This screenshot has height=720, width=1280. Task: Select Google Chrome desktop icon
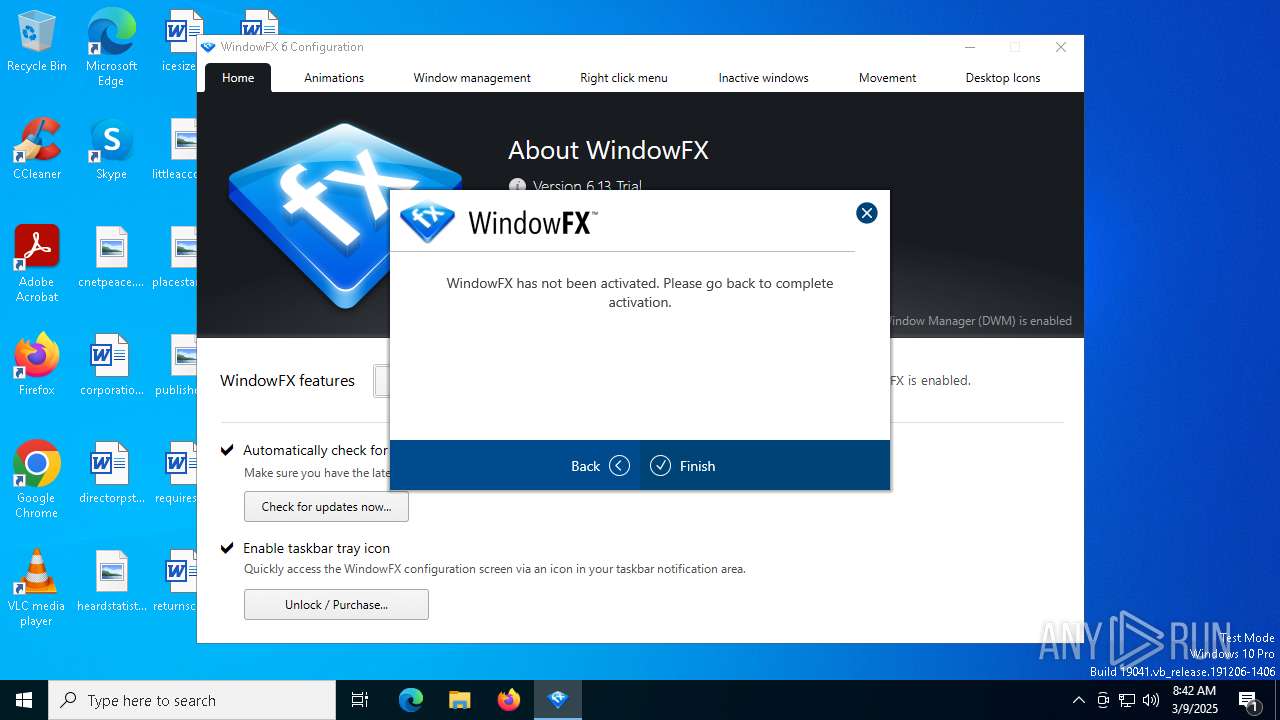(37, 480)
